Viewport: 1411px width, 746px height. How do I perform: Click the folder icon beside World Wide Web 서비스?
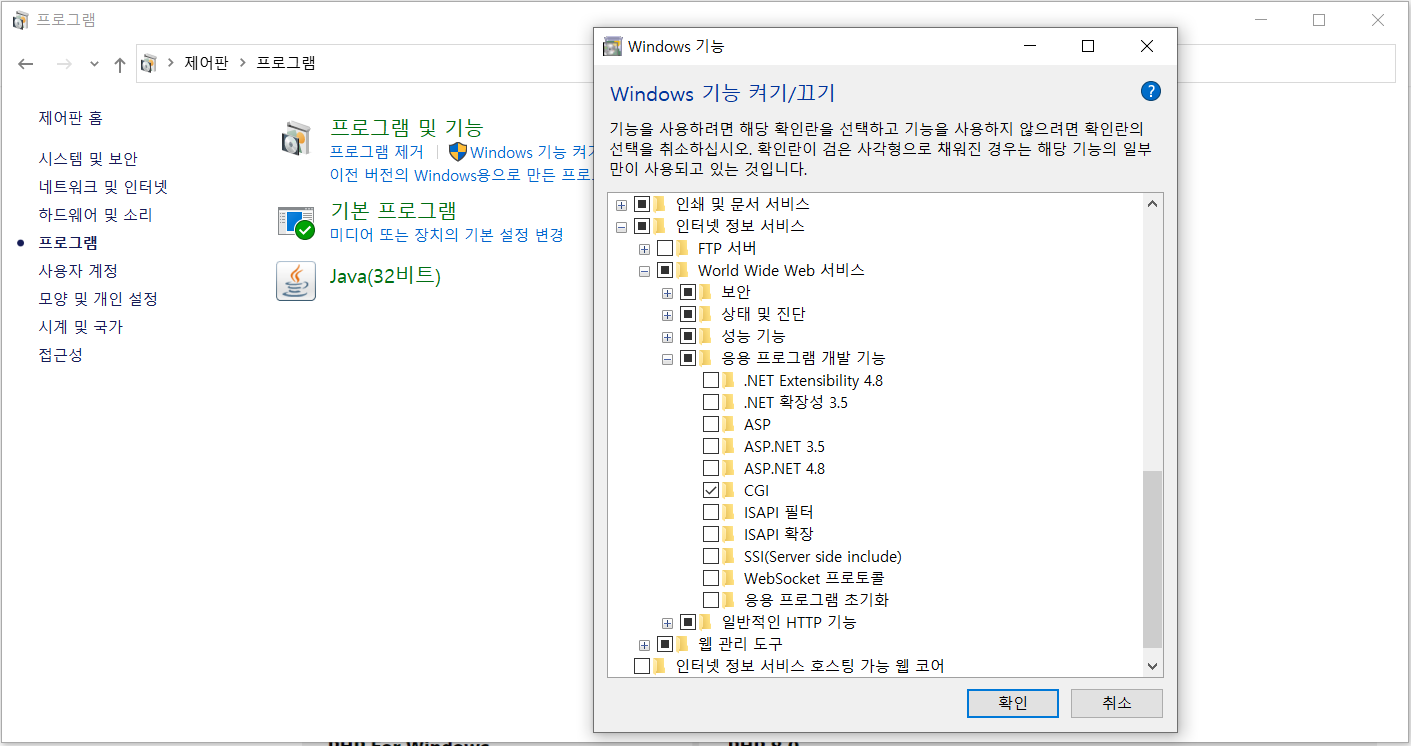(683, 270)
